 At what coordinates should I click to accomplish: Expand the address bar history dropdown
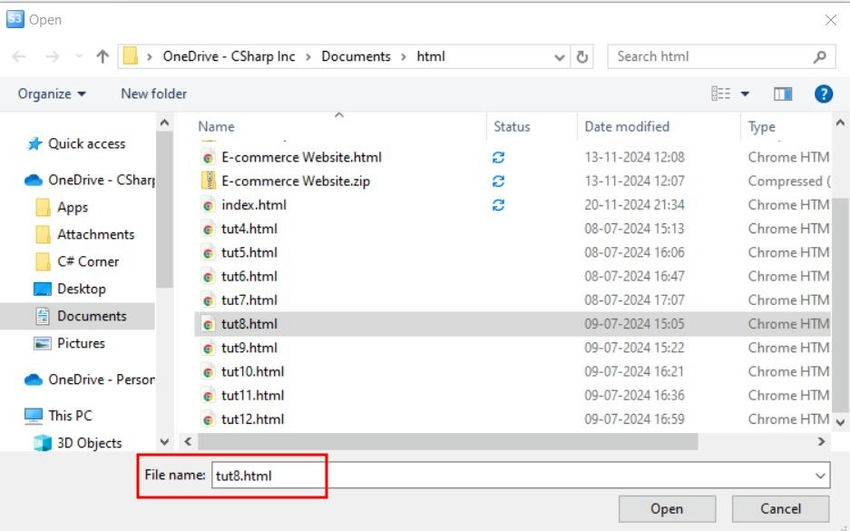tap(559, 57)
